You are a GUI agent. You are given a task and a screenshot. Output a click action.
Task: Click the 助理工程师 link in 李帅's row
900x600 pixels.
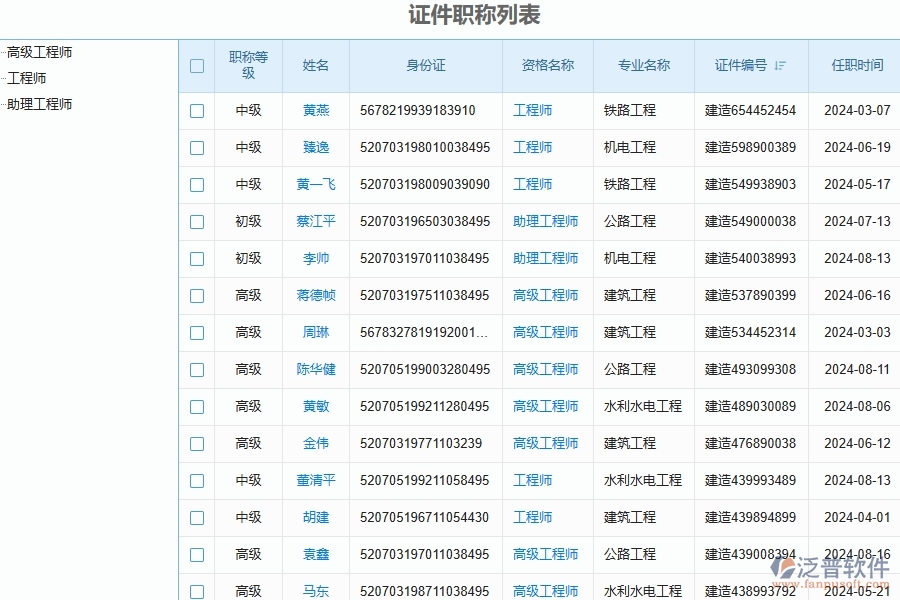click(x=546, y=258)
